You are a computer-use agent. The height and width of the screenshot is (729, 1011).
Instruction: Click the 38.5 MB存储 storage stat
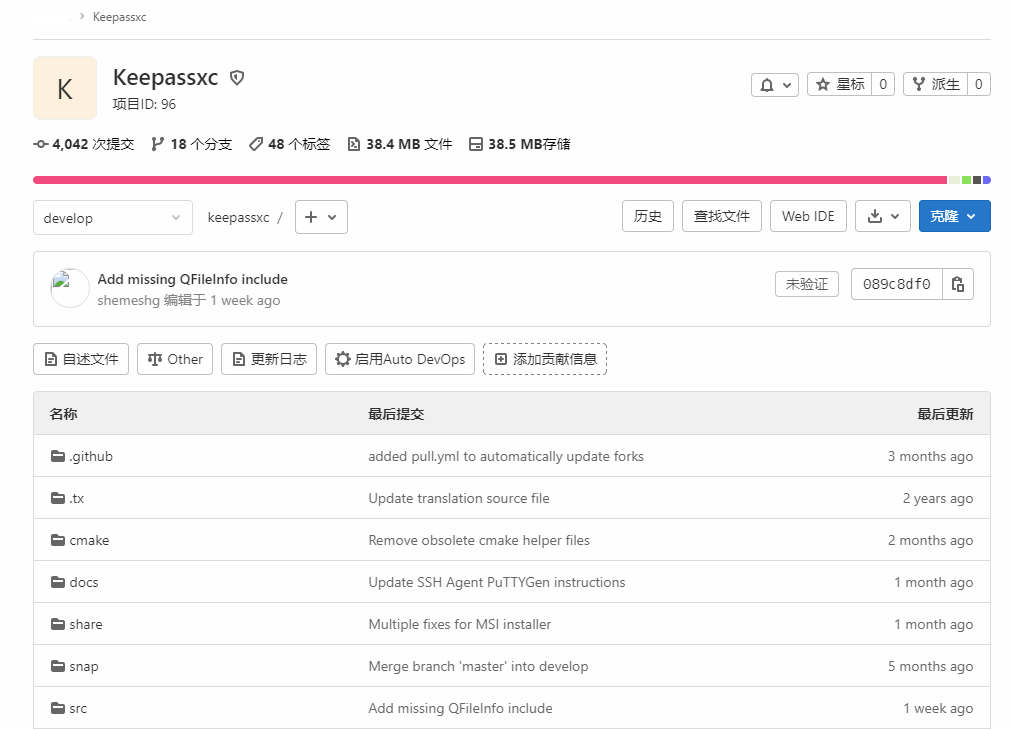coord(520,144)
